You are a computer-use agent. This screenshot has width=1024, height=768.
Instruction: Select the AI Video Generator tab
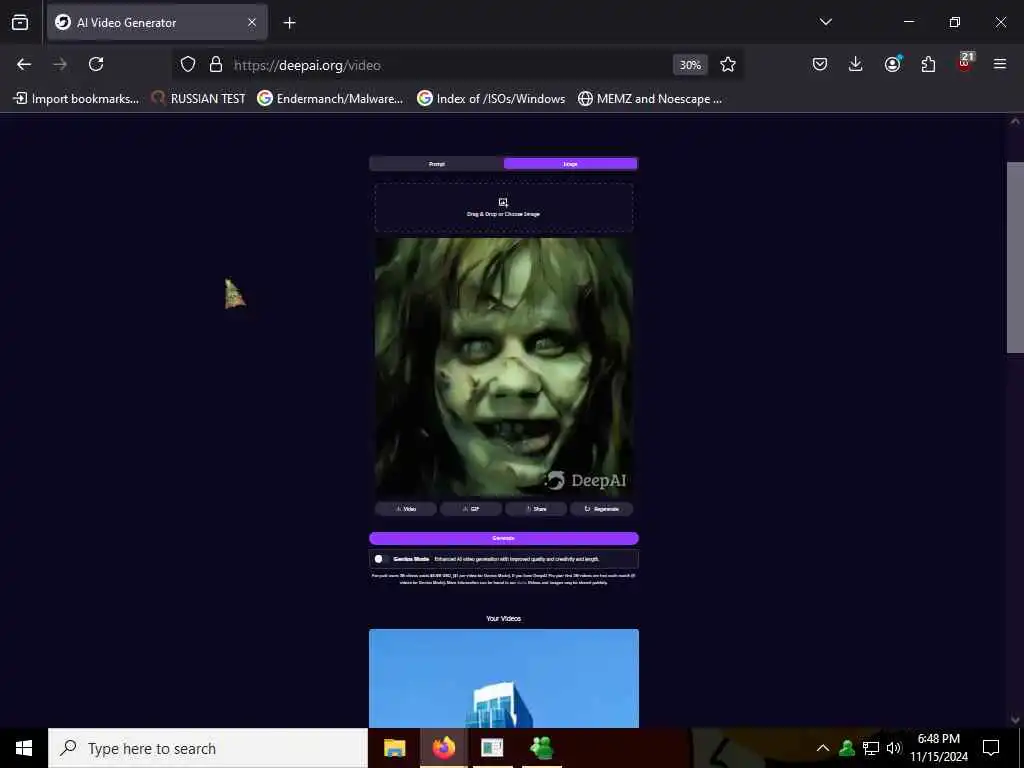pyautogui.click(x=157, y=22)
